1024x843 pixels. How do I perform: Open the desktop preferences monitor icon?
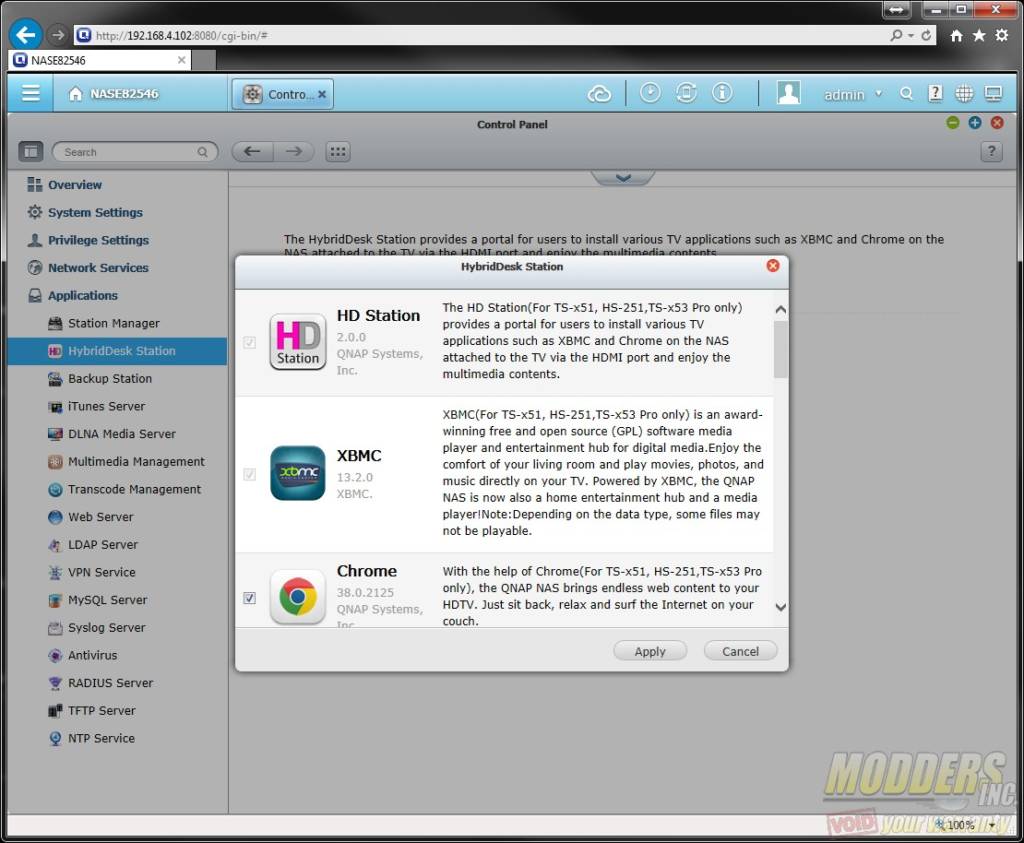tap(993, 94)
